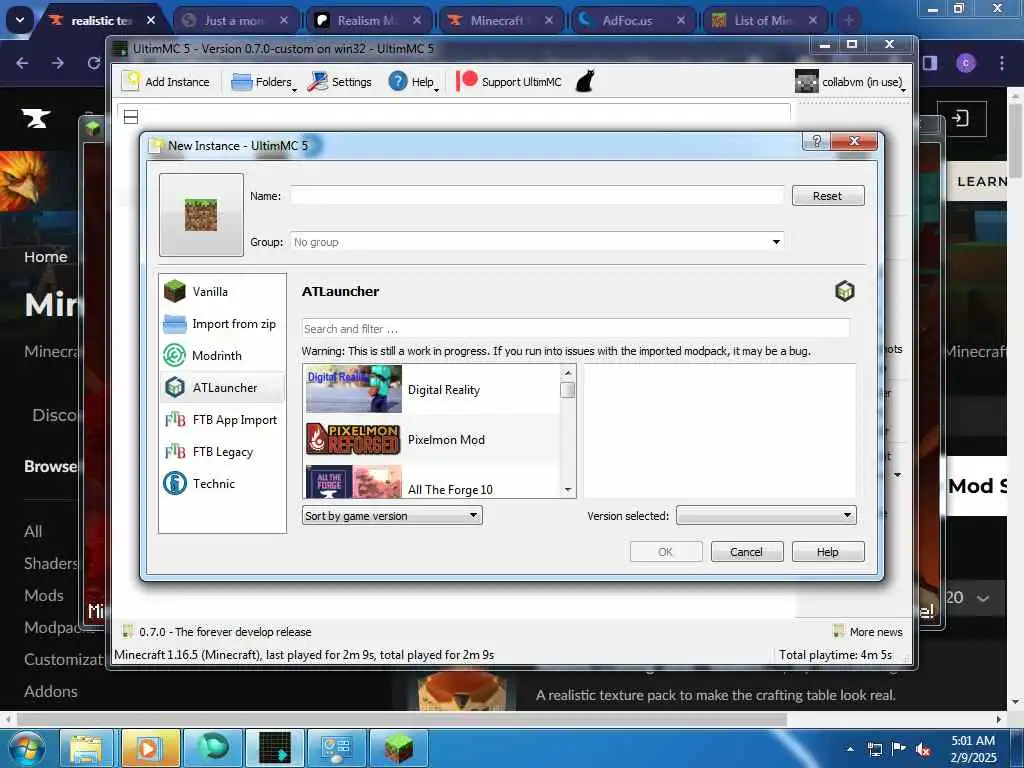The height and width of the screenshot is (768, 1024).
Task: Open the Version selected dropdown
Action: pyautogui.click(x=766, y=515)
